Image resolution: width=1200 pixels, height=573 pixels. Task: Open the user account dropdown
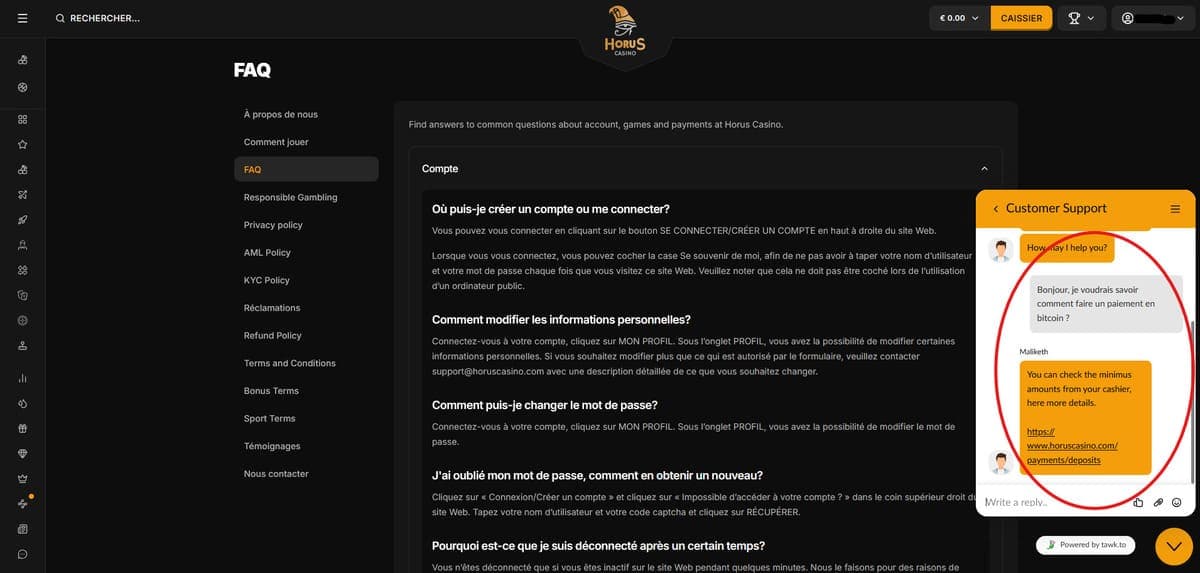click(1153, 18)
